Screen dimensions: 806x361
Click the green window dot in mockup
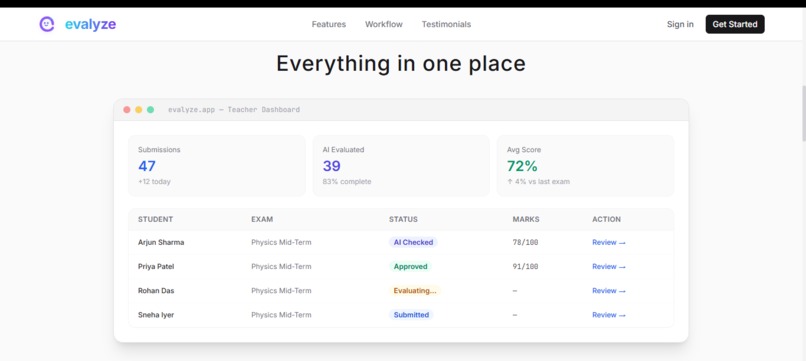[151, 110]
